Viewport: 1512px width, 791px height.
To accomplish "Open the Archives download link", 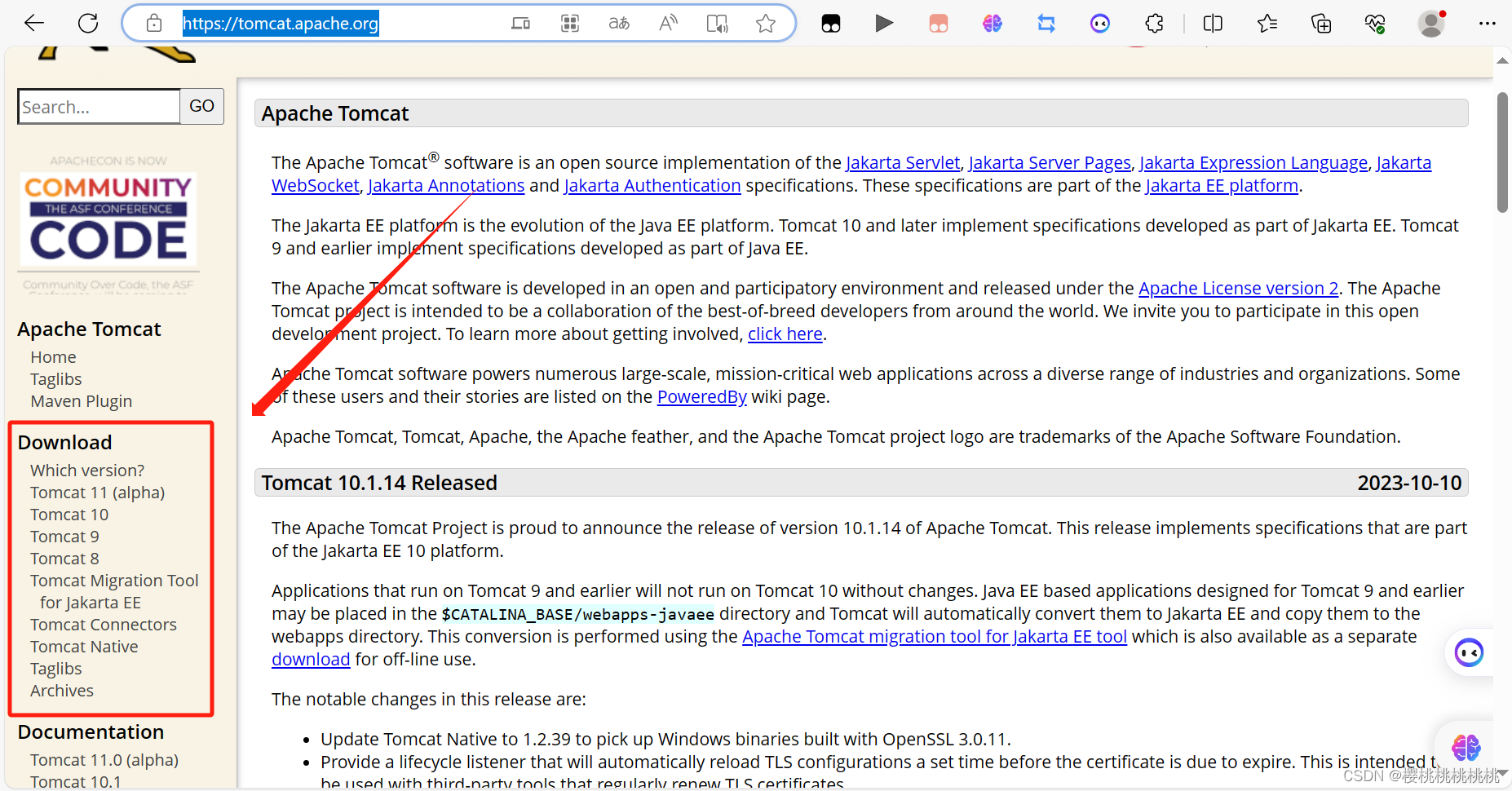I will 62,691.
